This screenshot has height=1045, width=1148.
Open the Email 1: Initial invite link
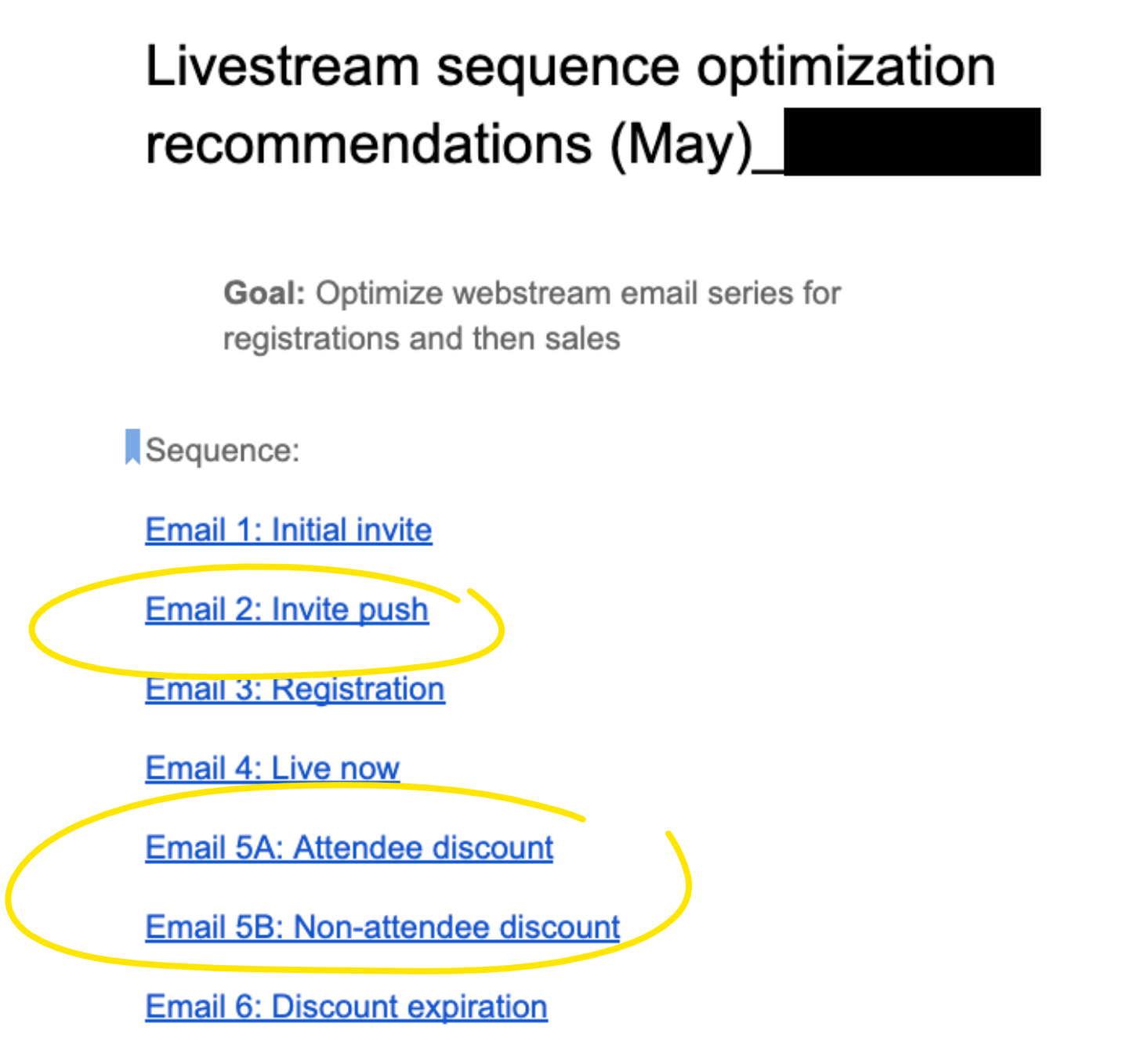tap(288, 530)
